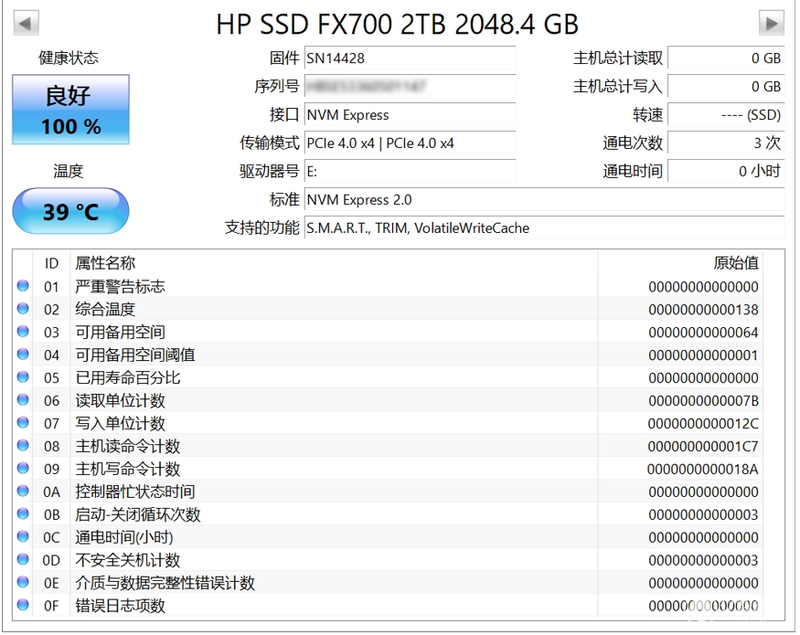The width and height of the screenshot is (800, 635).
Task: Click the blue status dot for ID 0A
Action: tap(23, 491)
